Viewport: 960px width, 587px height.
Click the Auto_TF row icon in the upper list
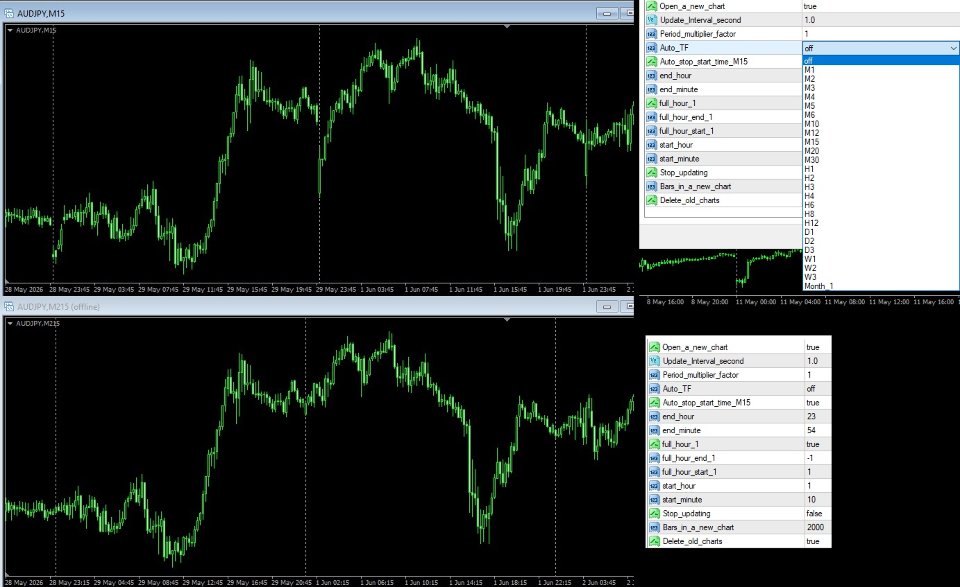651,48
